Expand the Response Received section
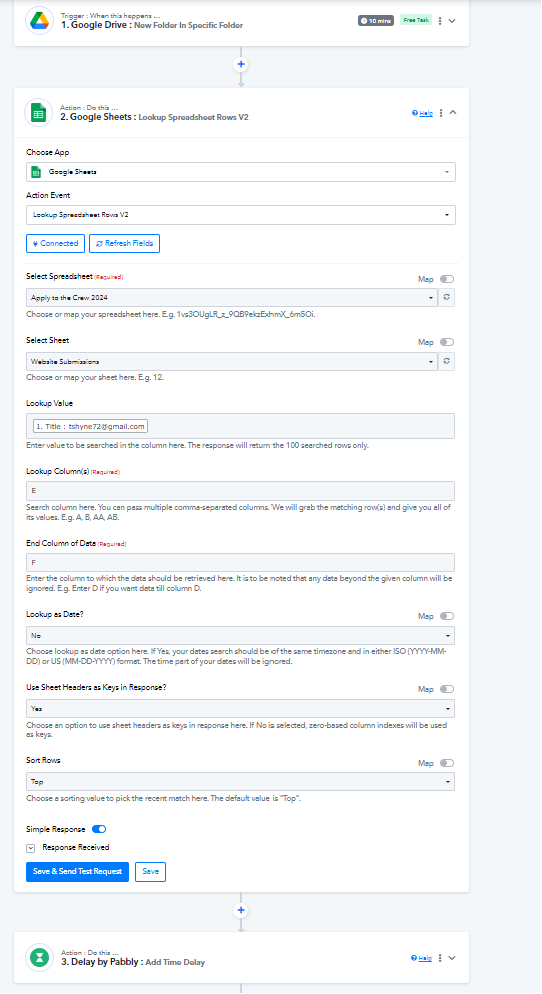 (x=30, y=848)
